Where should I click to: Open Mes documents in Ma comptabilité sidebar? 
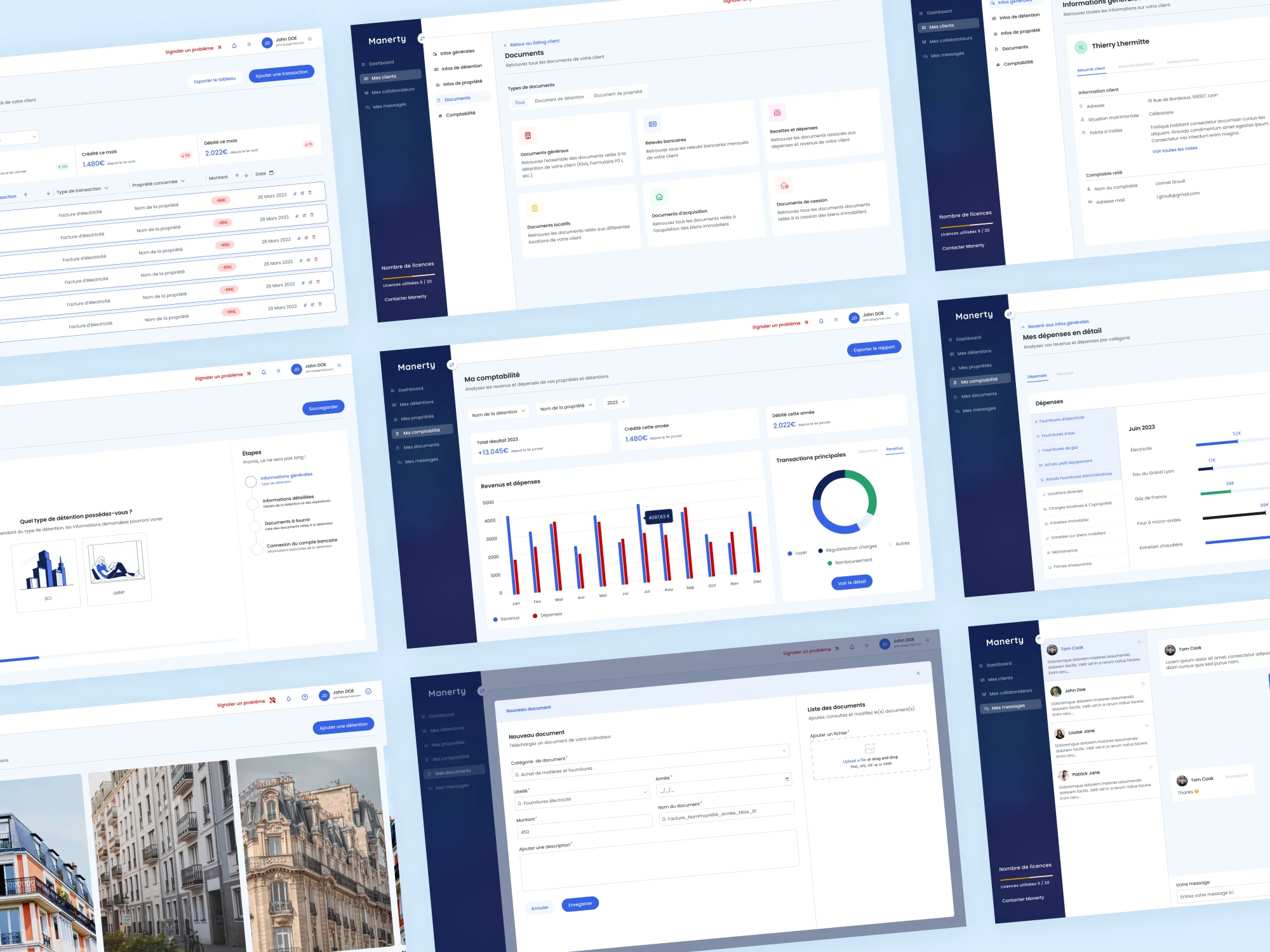point(421,446)
